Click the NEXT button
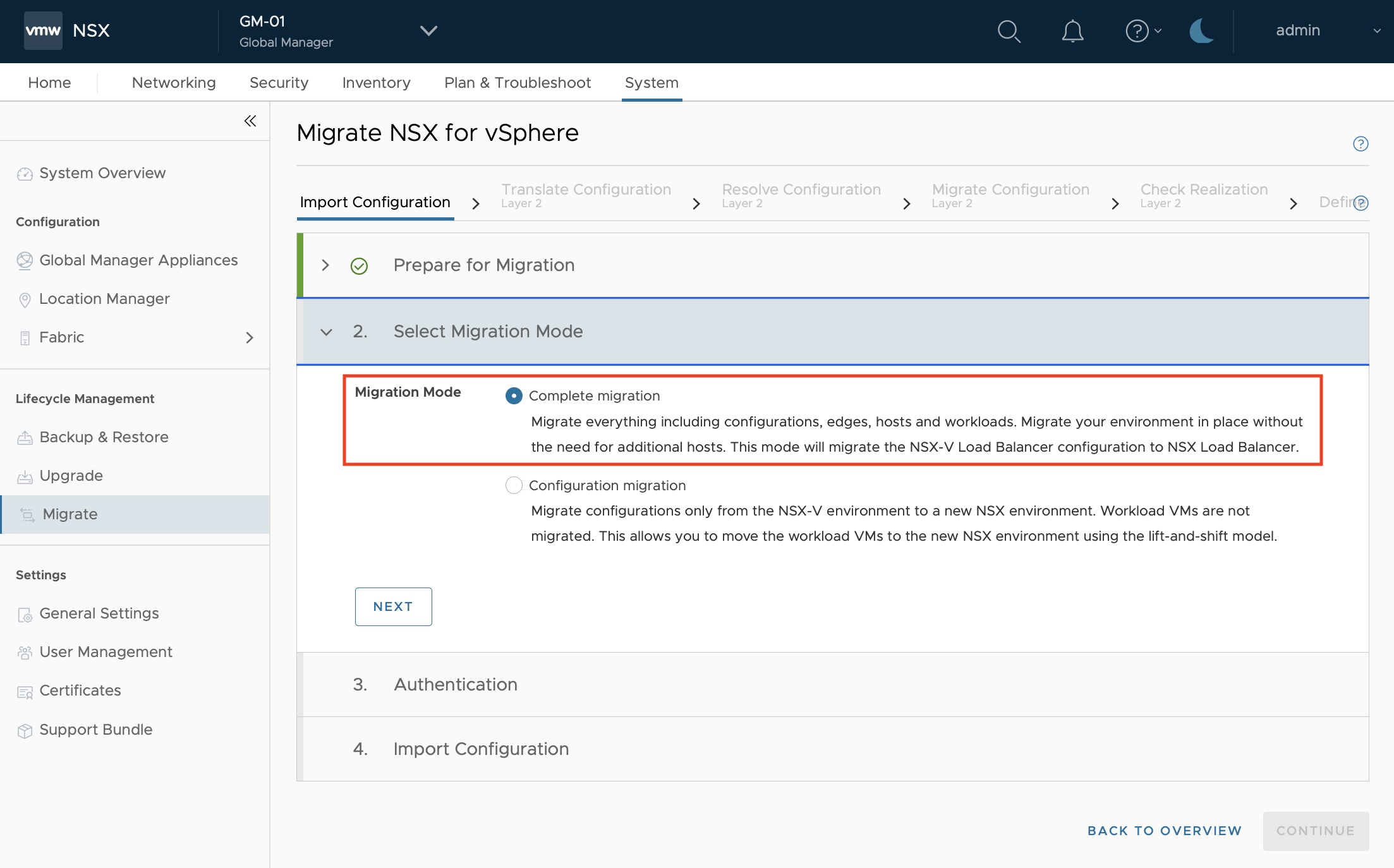 393,606
